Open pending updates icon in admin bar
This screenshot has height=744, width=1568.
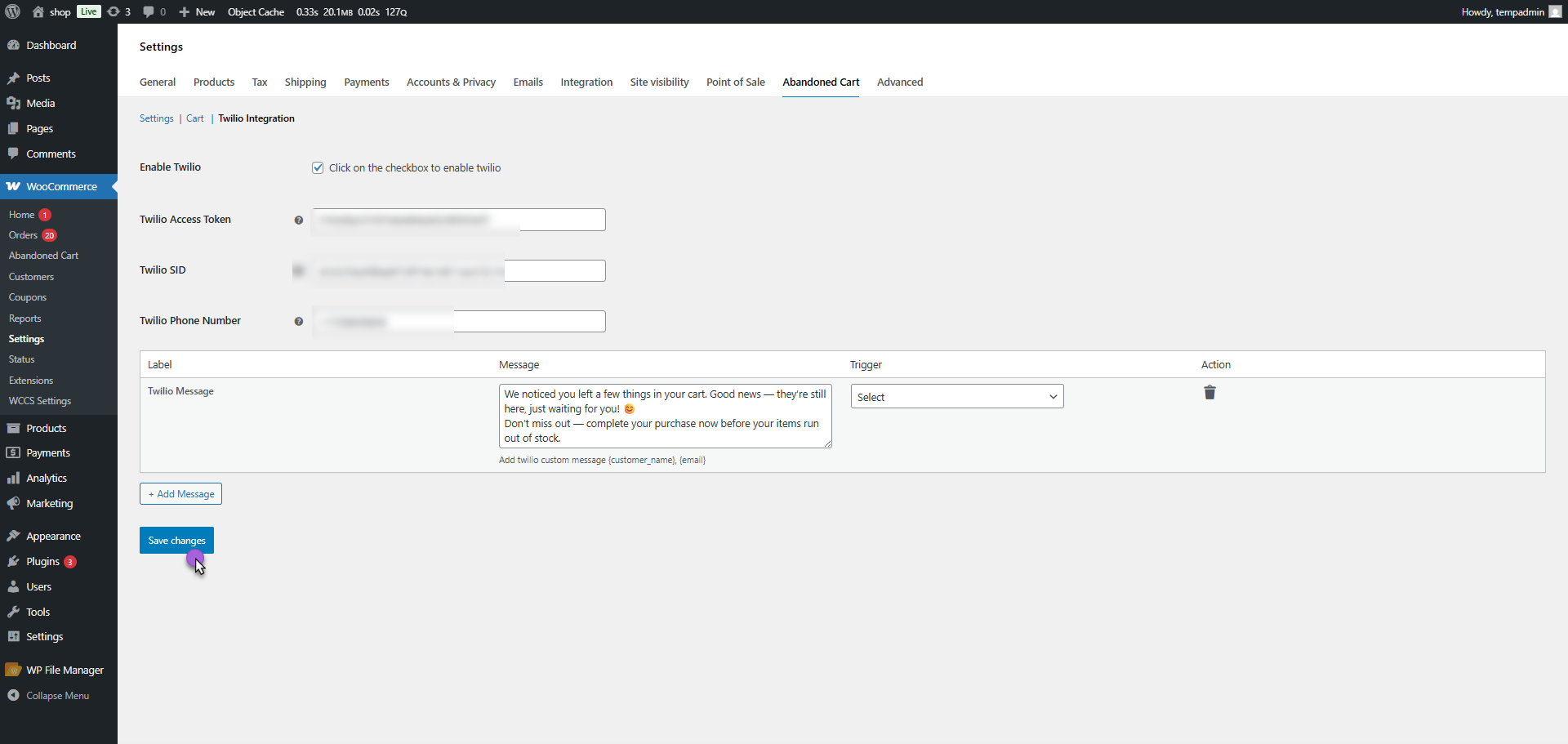point(114,11)
